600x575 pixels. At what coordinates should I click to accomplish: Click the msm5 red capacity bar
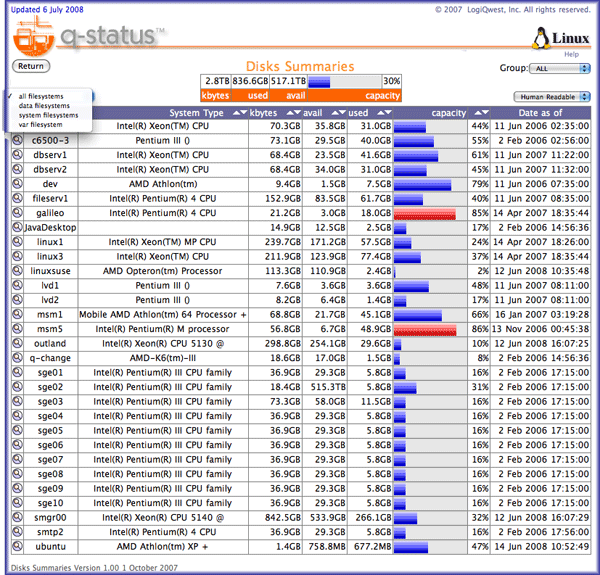click(x=425, y=330)
